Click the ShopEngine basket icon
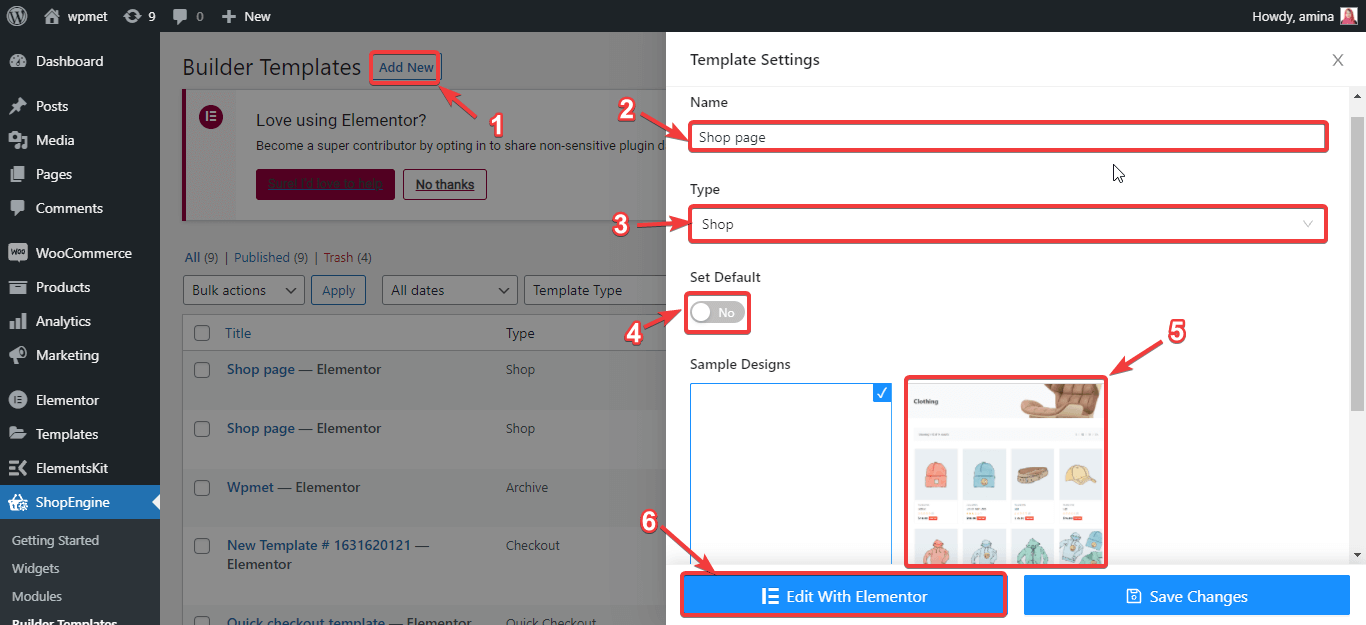1366x625 pixels. 17,502
